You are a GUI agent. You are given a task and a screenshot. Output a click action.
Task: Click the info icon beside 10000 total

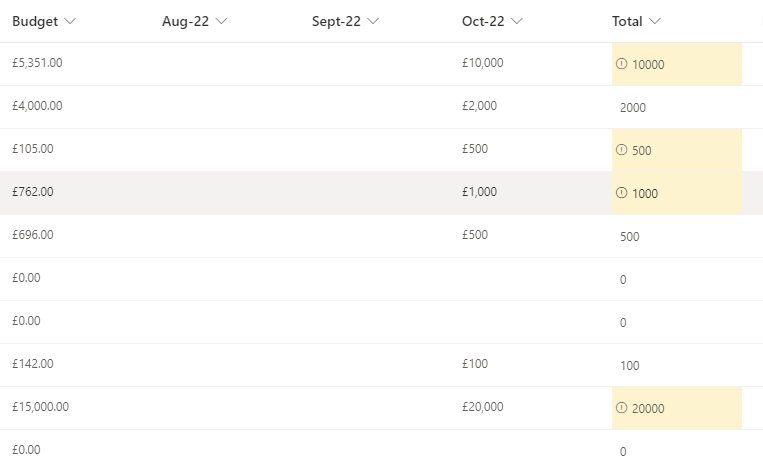[621, 64]
